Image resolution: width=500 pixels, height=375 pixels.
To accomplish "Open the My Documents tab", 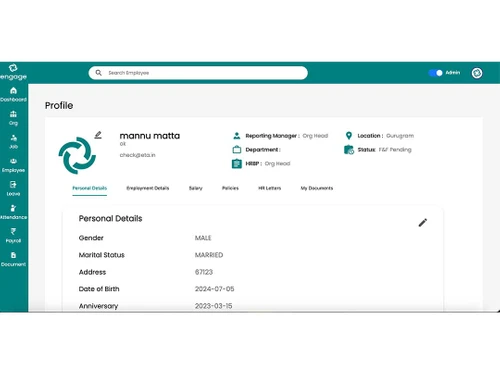I will [x=317, y=188].
